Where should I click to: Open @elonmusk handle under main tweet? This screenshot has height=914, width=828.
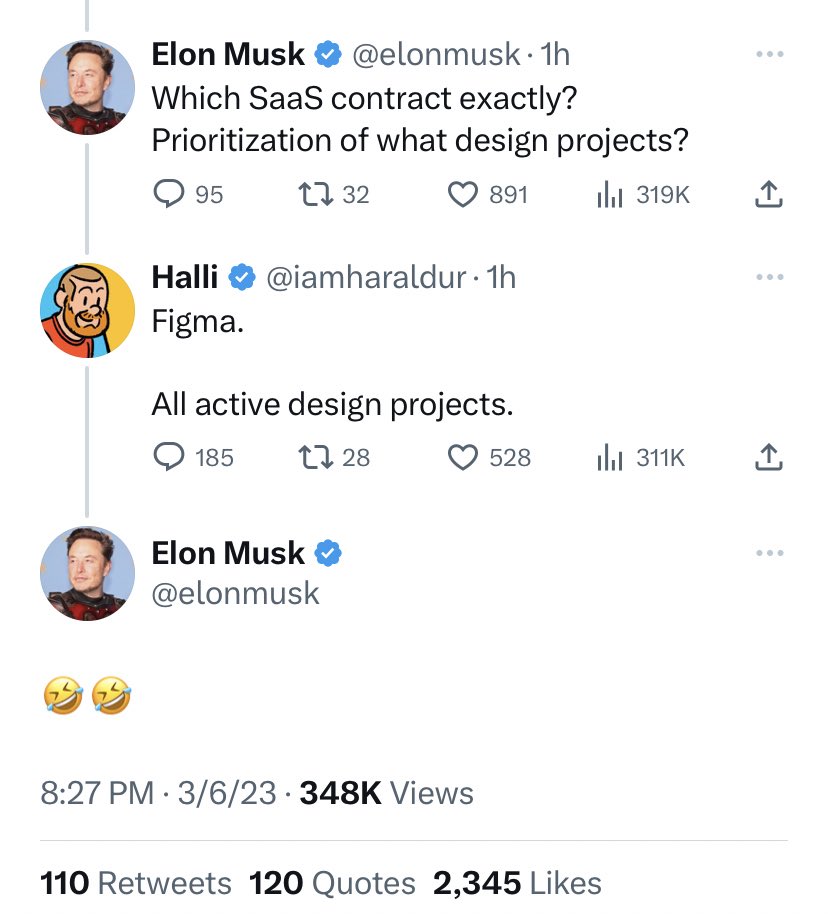tap(236, 594)
